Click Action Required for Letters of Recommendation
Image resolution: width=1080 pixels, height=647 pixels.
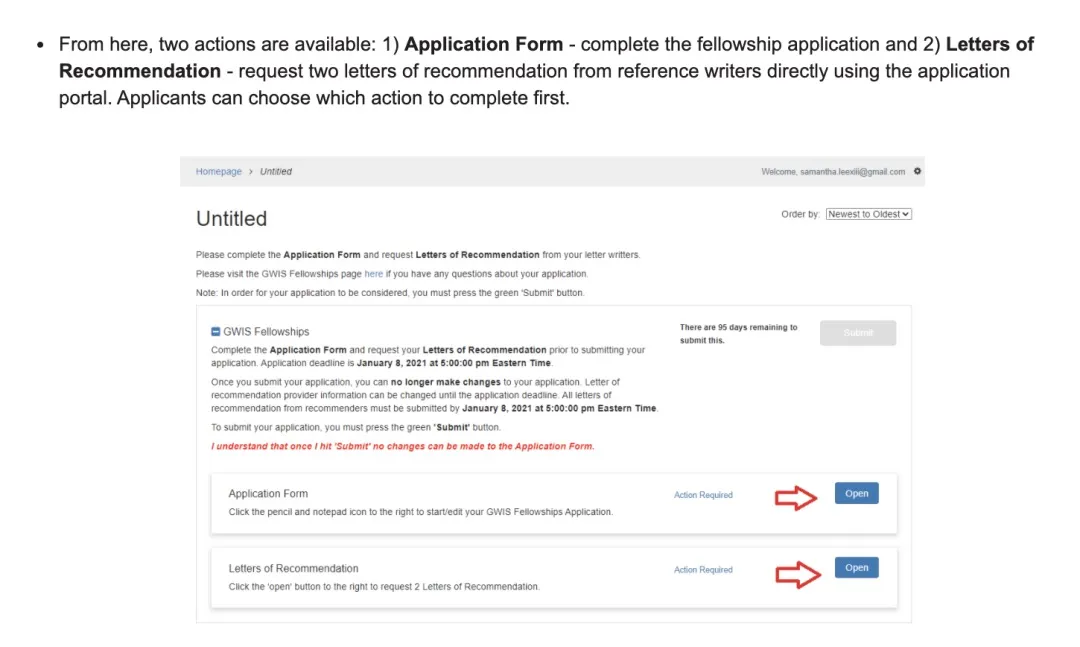(x=703, y=570)
